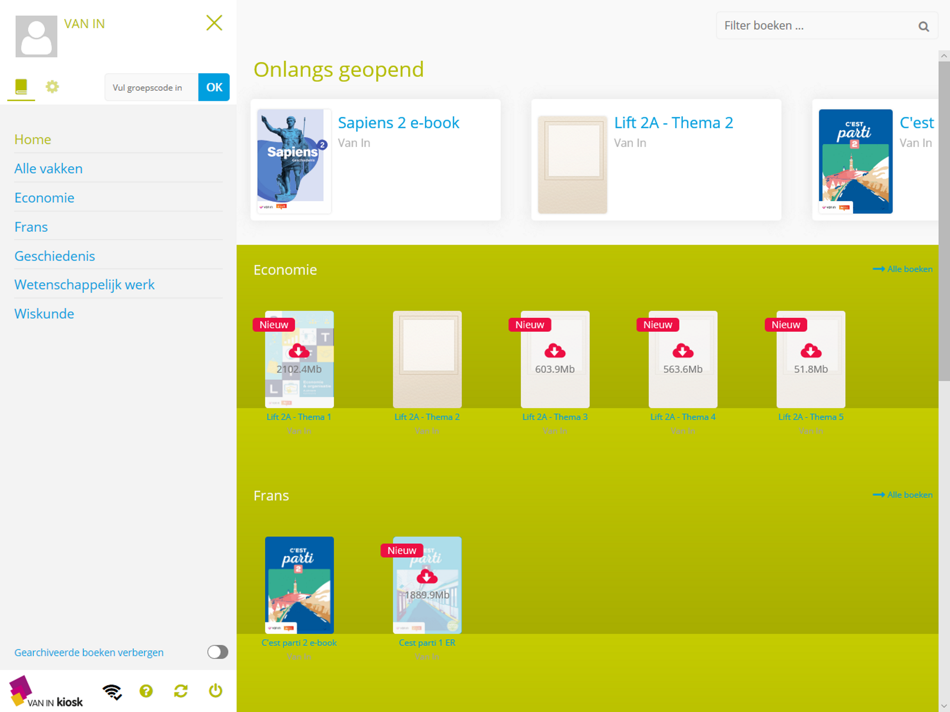Open the Lift 2A - Thema 2 recent title
Image resolution: width=950 pixels, height=712 pixels.
click(674, 123)
